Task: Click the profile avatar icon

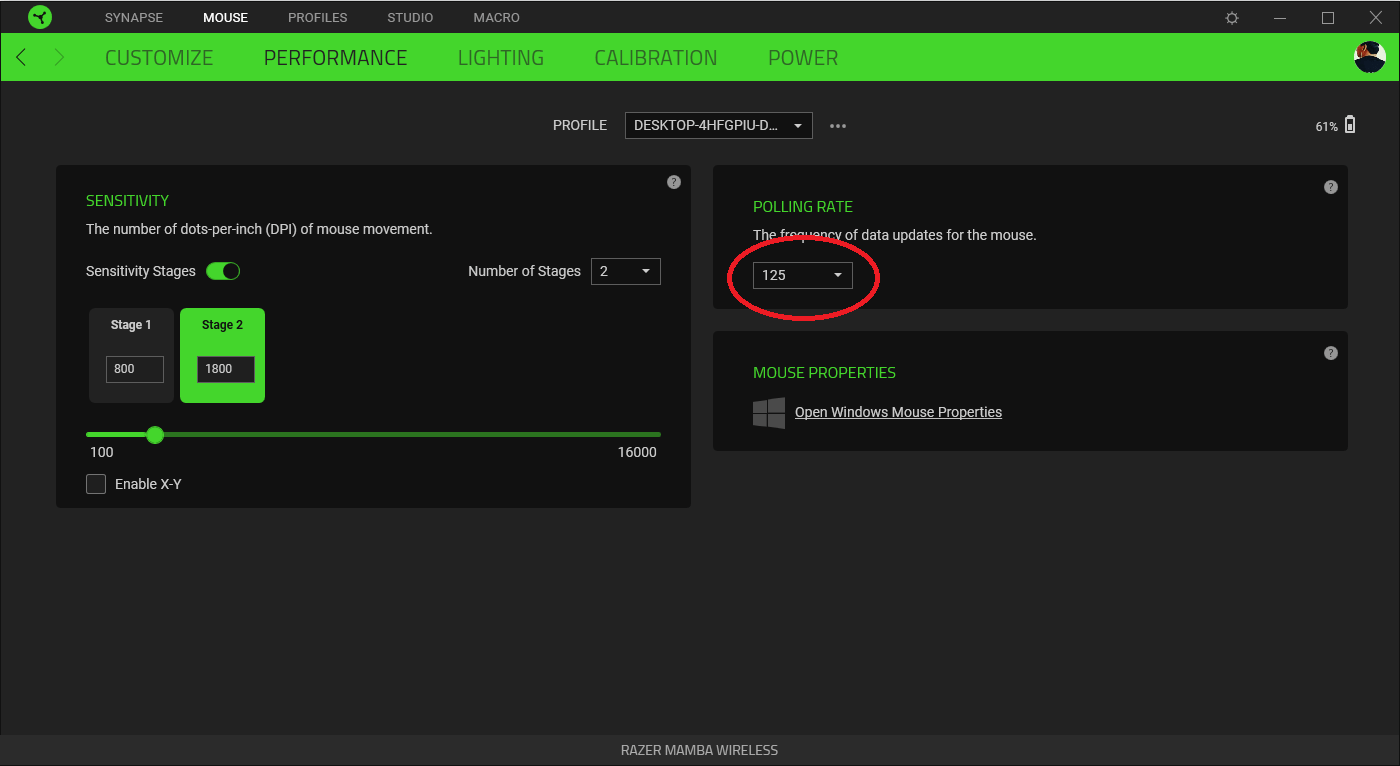Action: (x=1369, y=57)
